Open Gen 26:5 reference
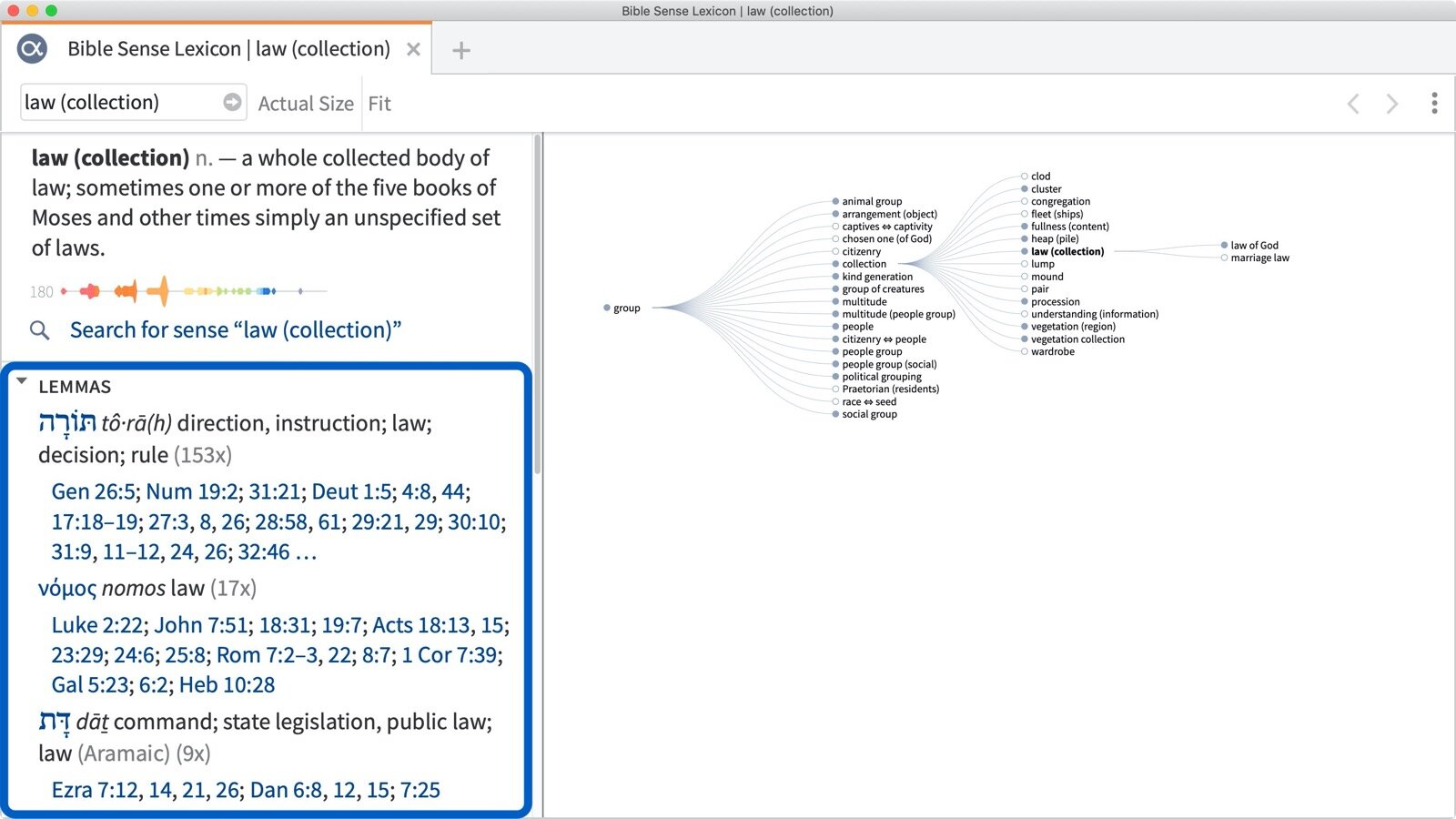Screen dimensions: 1456x819 click(x=94, y=491)
